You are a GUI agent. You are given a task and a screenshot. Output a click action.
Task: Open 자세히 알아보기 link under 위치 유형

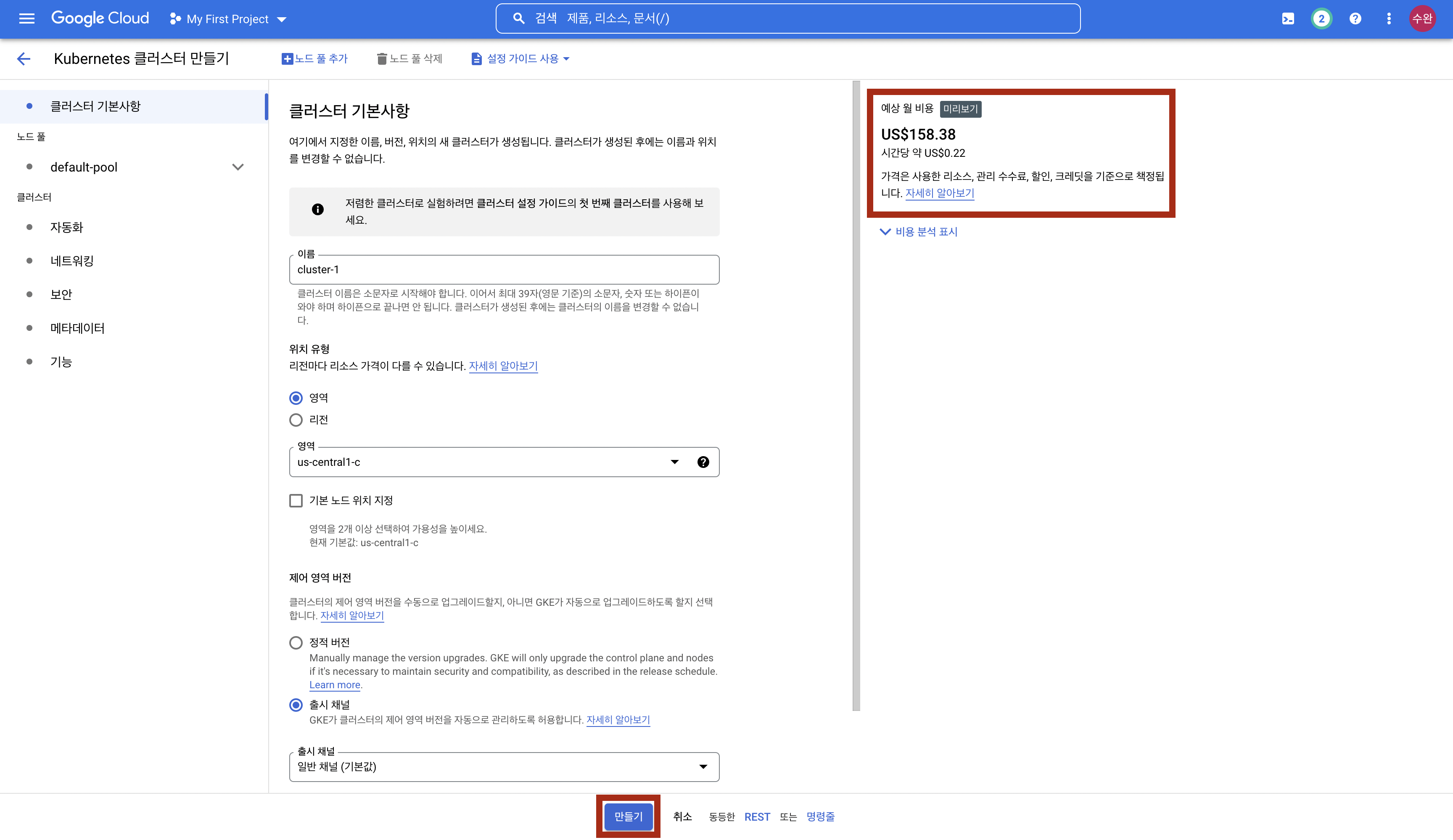pyautogui.click(x=503, y=365)
